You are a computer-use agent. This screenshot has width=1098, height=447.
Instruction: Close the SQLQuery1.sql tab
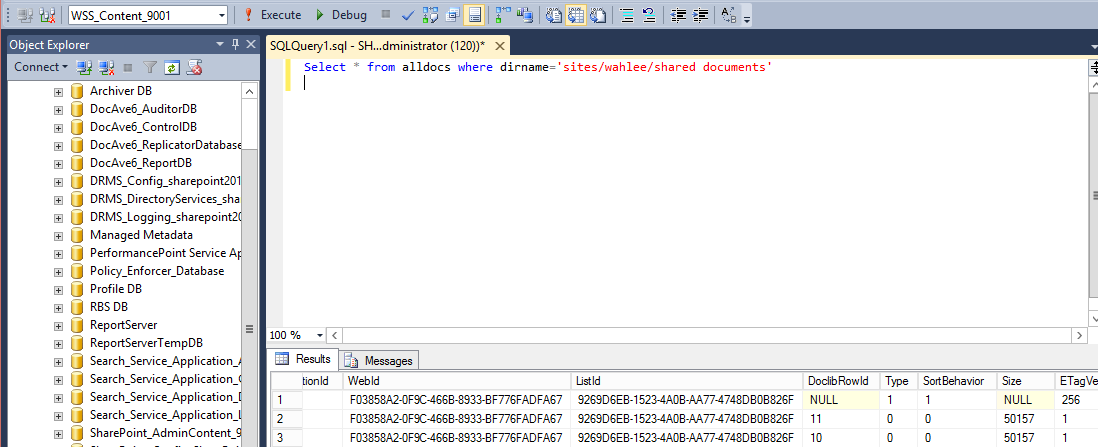500,46
